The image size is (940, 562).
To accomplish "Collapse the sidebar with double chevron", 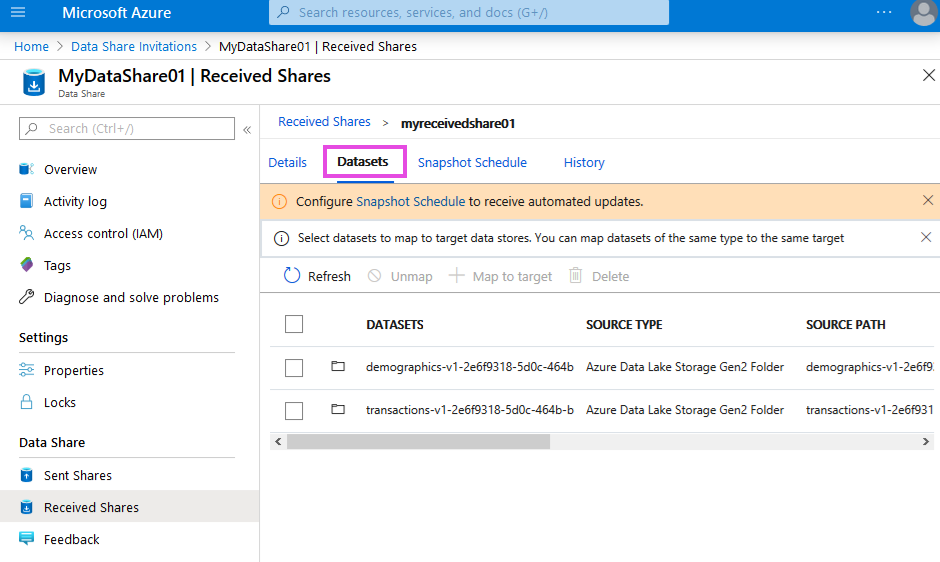I will (247, 130).
